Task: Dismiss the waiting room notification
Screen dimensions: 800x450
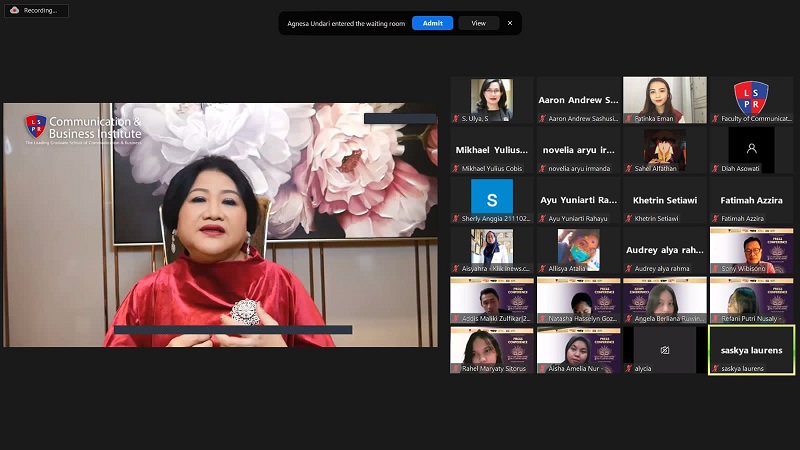Action: [x=509, y=23]
